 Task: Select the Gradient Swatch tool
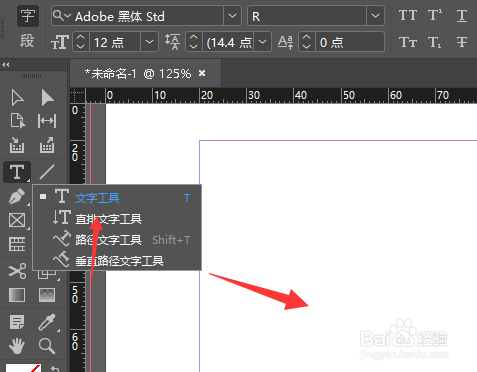17,295
